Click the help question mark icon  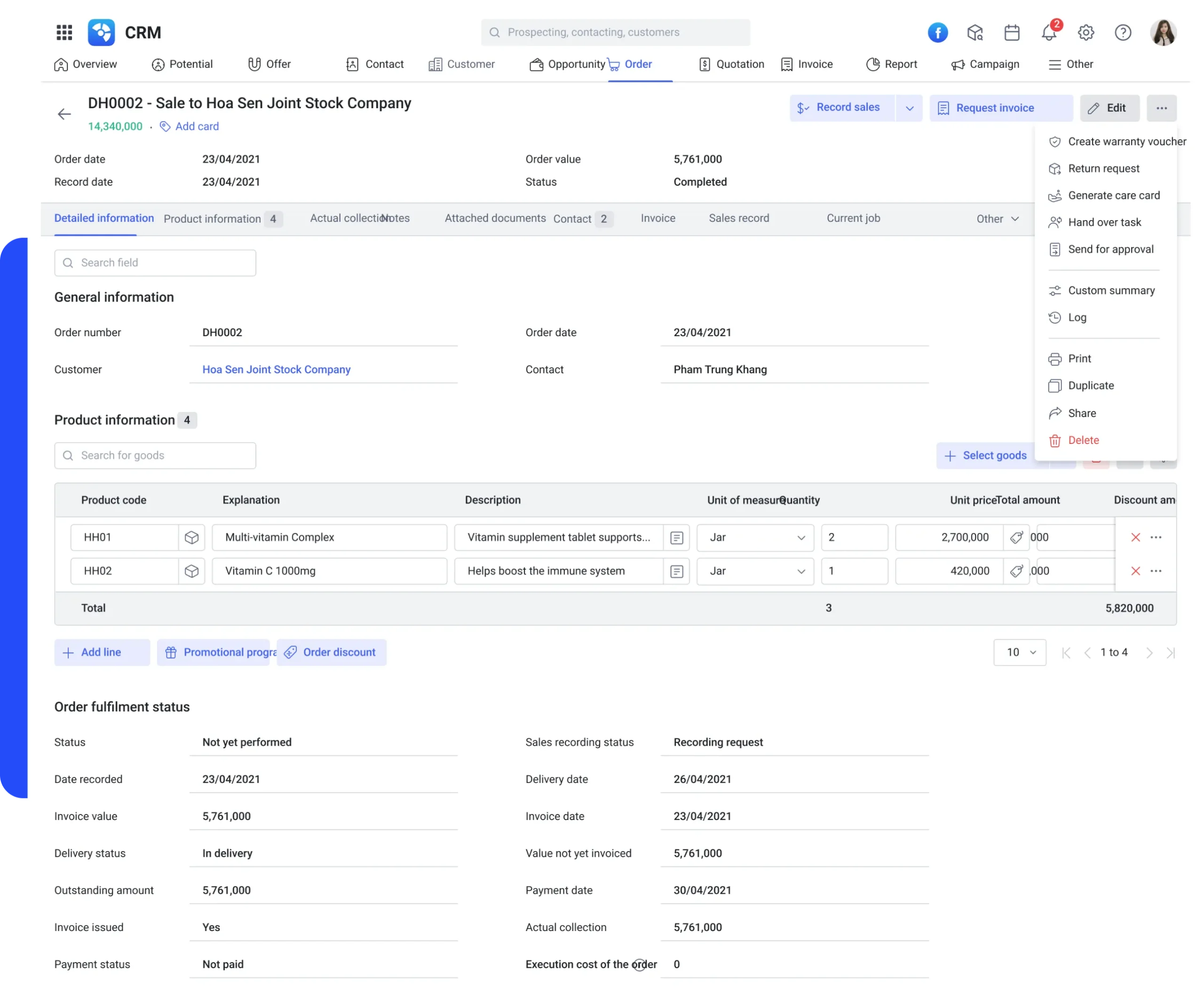point(1123,32)
